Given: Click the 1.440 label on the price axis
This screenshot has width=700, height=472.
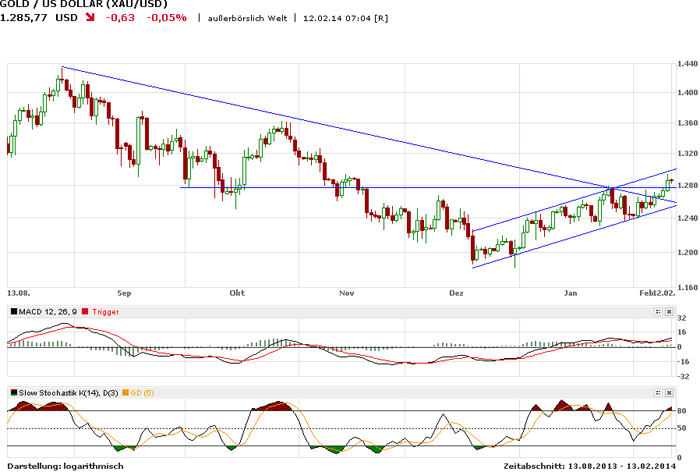Looking at the screenshot, I should (x=685, y=62).
